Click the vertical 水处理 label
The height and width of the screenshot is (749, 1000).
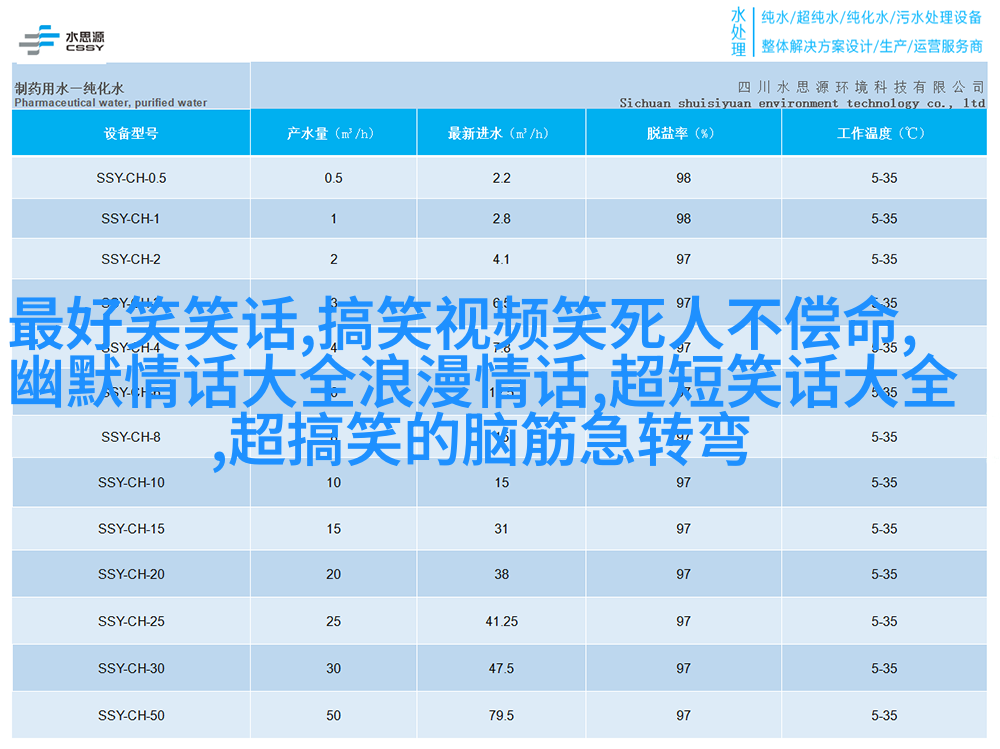[738, 32]
